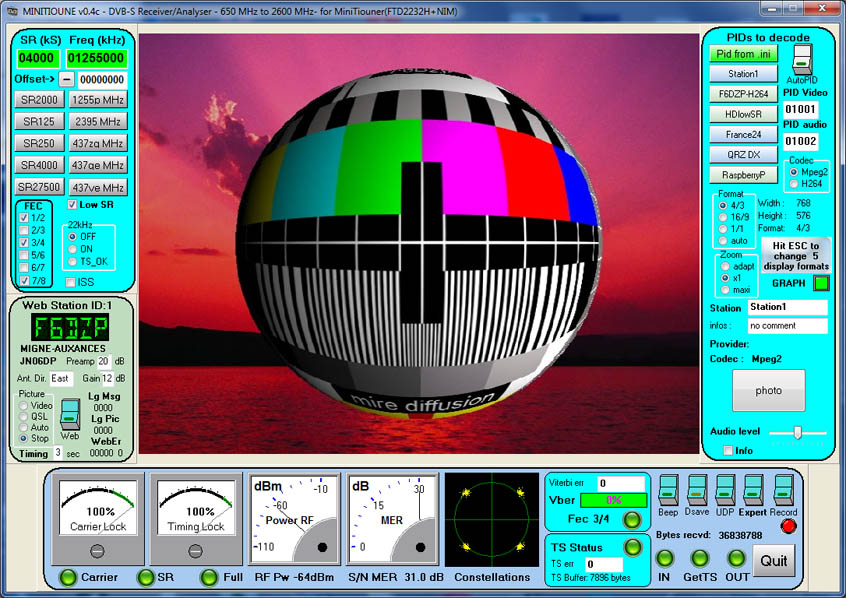This screenshot has width=846, height=598.
Task: Flip the Beep rocker switch
Action: click(668, 489)
